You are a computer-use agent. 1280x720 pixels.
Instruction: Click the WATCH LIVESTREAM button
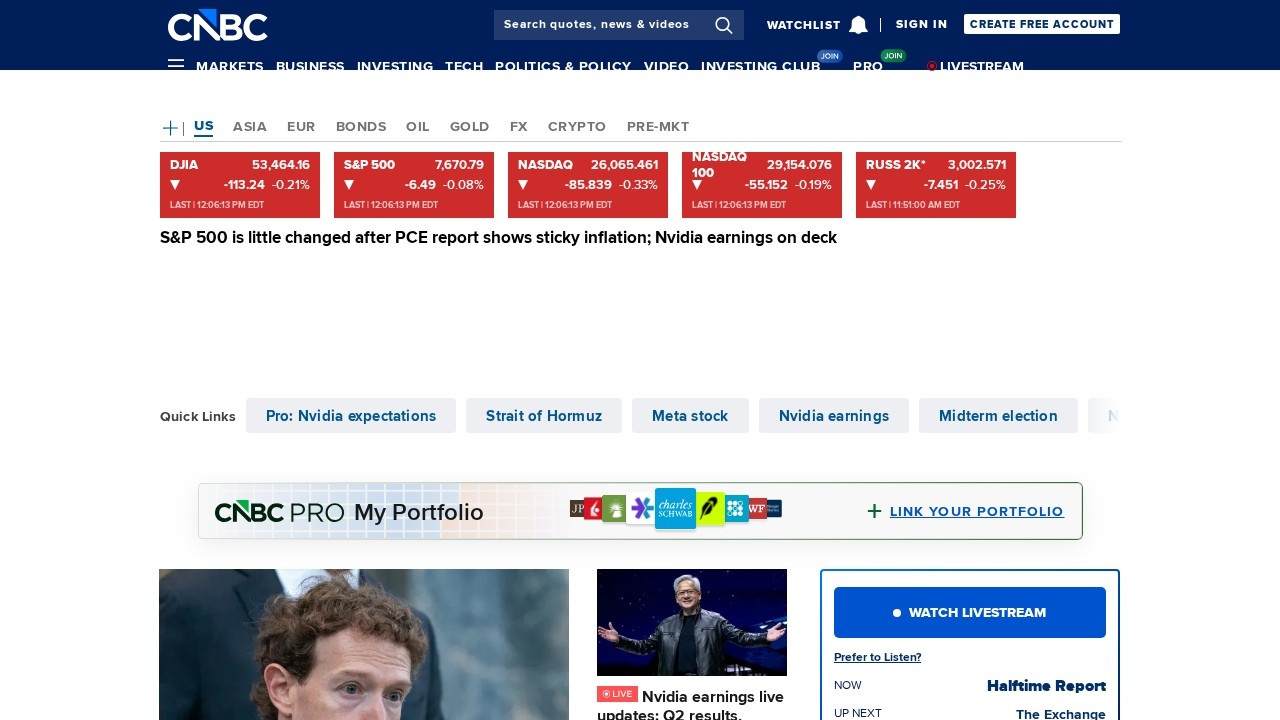(970, 612)
